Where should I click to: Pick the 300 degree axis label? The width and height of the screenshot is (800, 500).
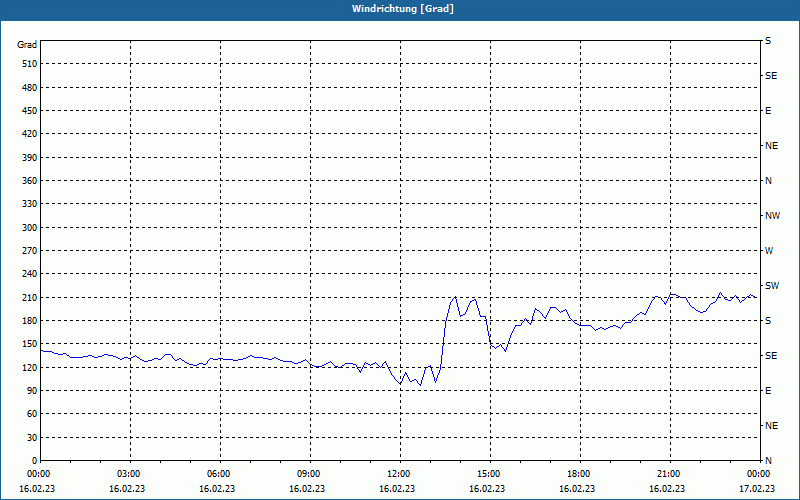(x=30, y=227)
